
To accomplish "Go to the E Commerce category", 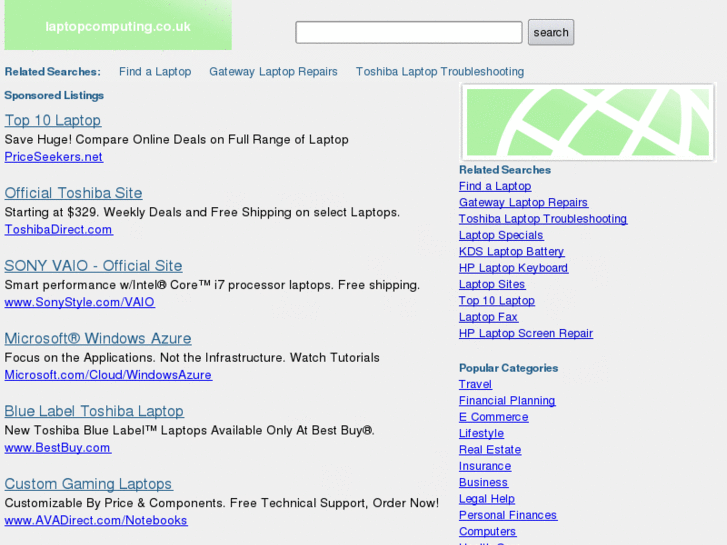I will tap(493, 417).
